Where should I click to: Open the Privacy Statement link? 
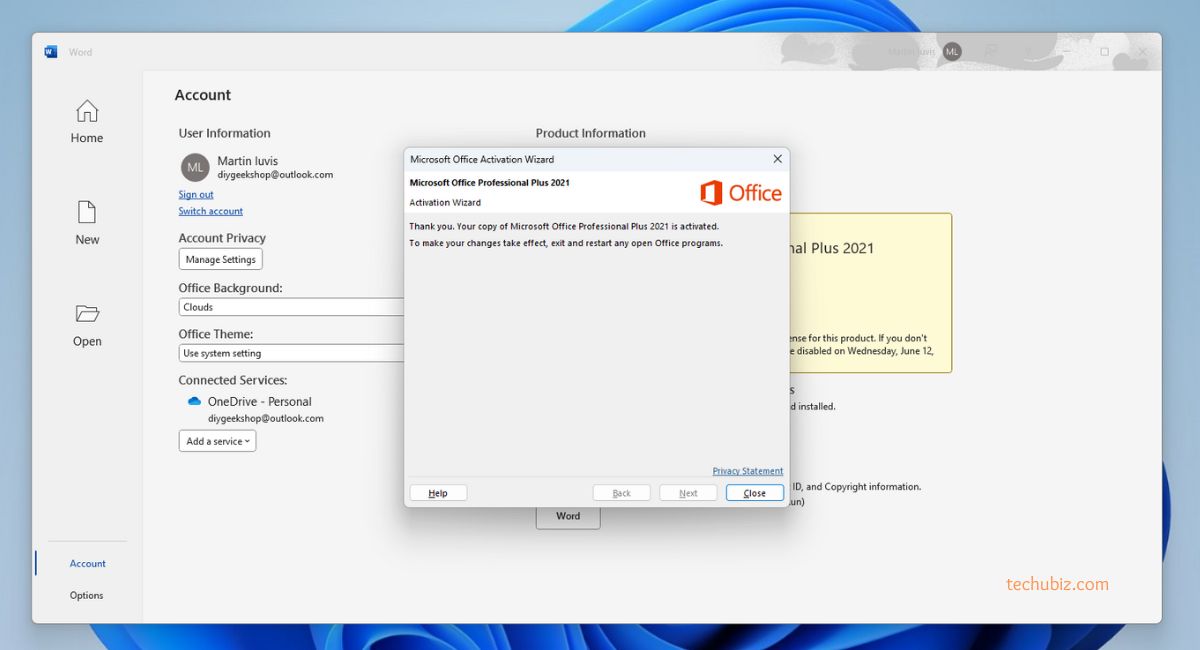pyautogui.click(x=747, y=471)
